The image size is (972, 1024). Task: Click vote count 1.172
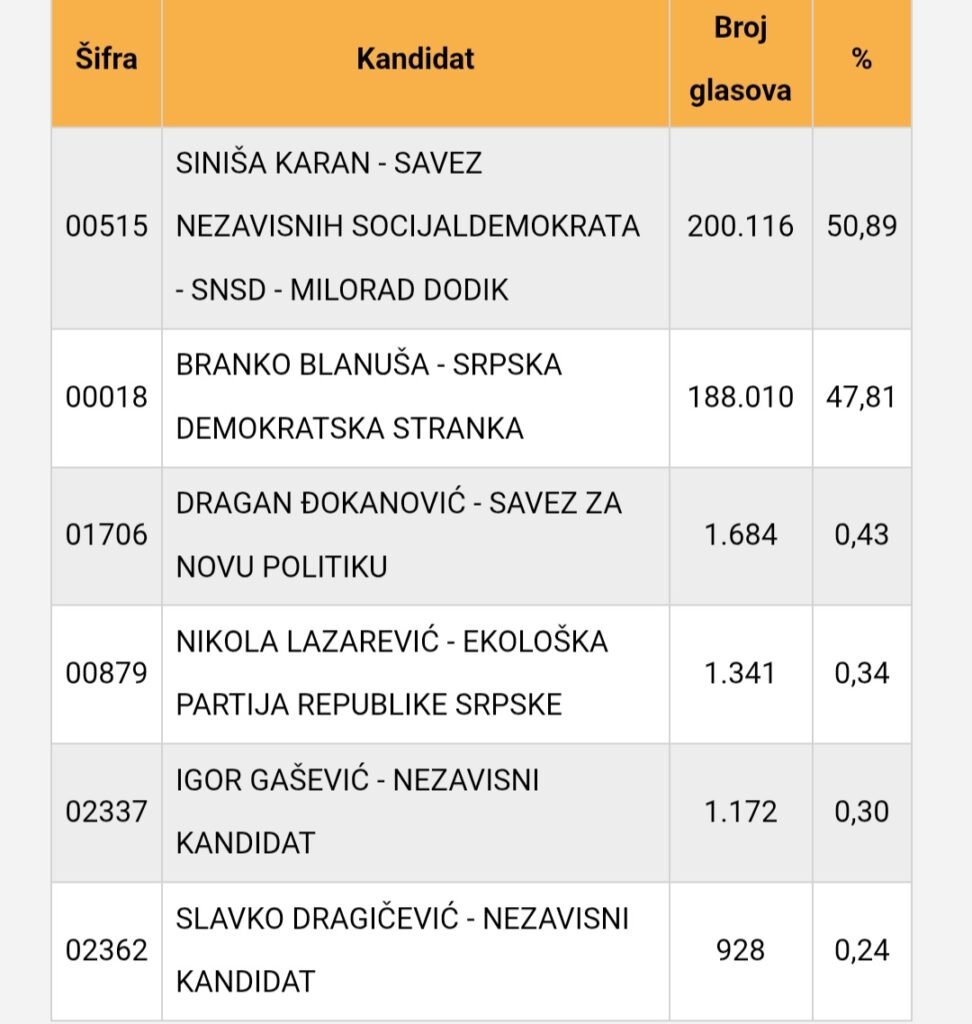coord(740,811)
